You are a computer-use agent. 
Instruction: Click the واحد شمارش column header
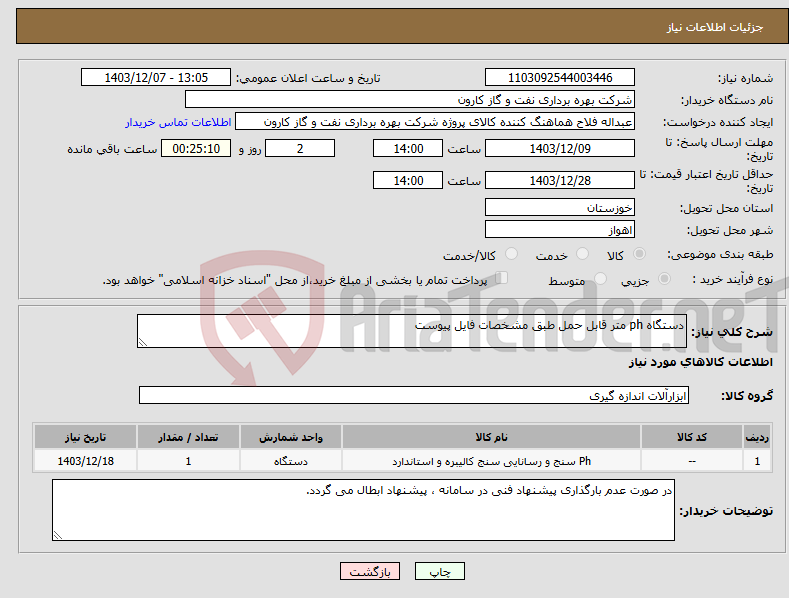[291, 437]
